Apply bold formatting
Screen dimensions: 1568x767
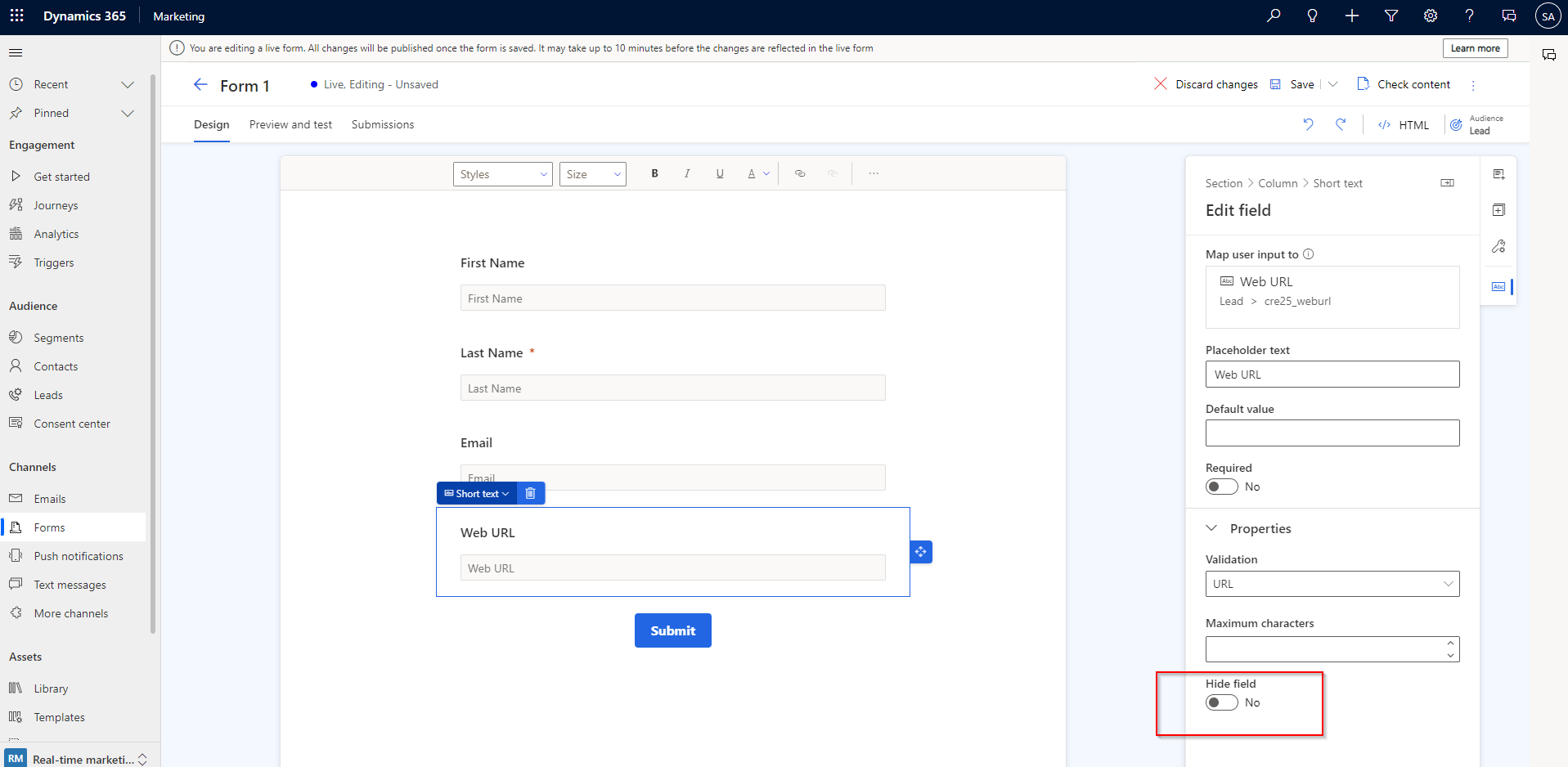coord(654,173)
